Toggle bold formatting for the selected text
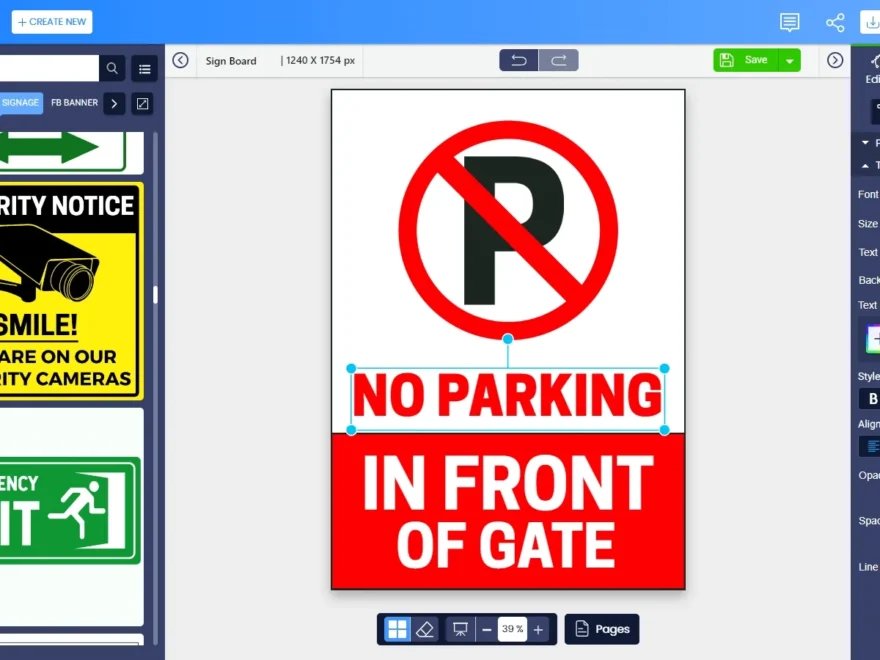Image resolution: width=880 pixels, height=660 pixels. [873, 398]
